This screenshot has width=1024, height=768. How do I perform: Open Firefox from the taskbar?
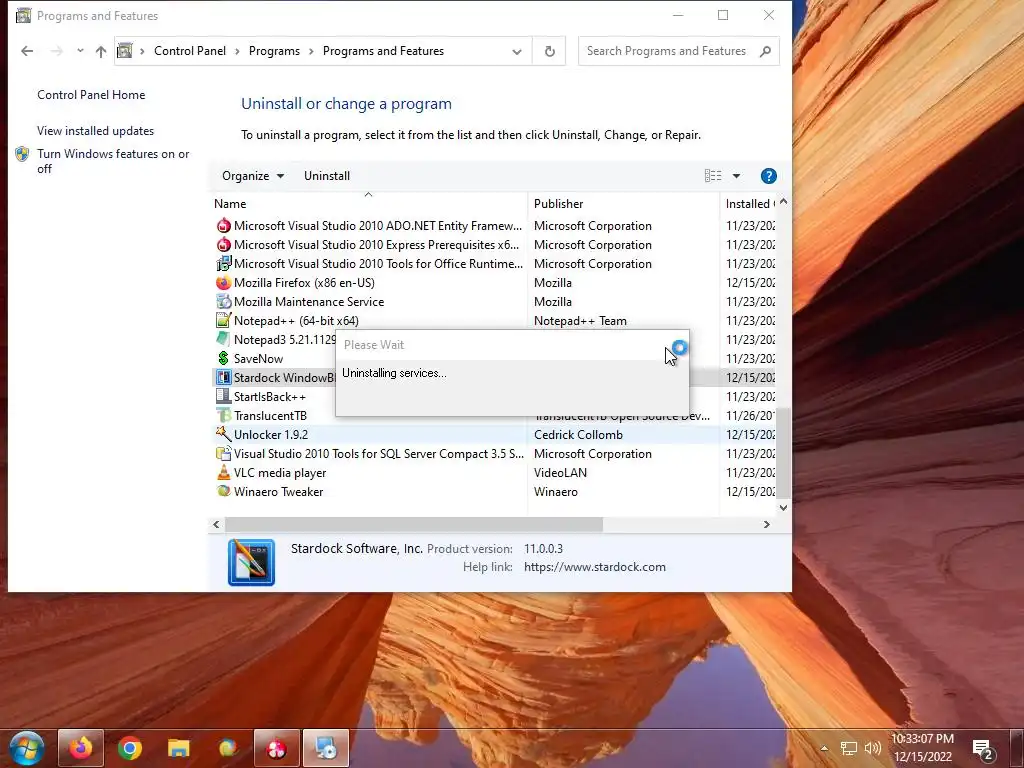coord(81,748)
